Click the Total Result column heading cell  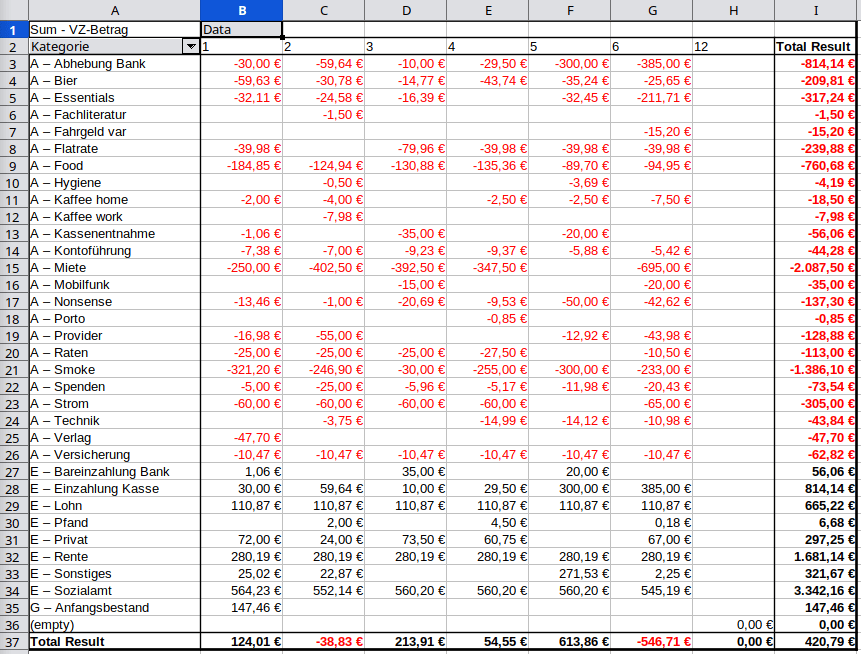point(816,47)
